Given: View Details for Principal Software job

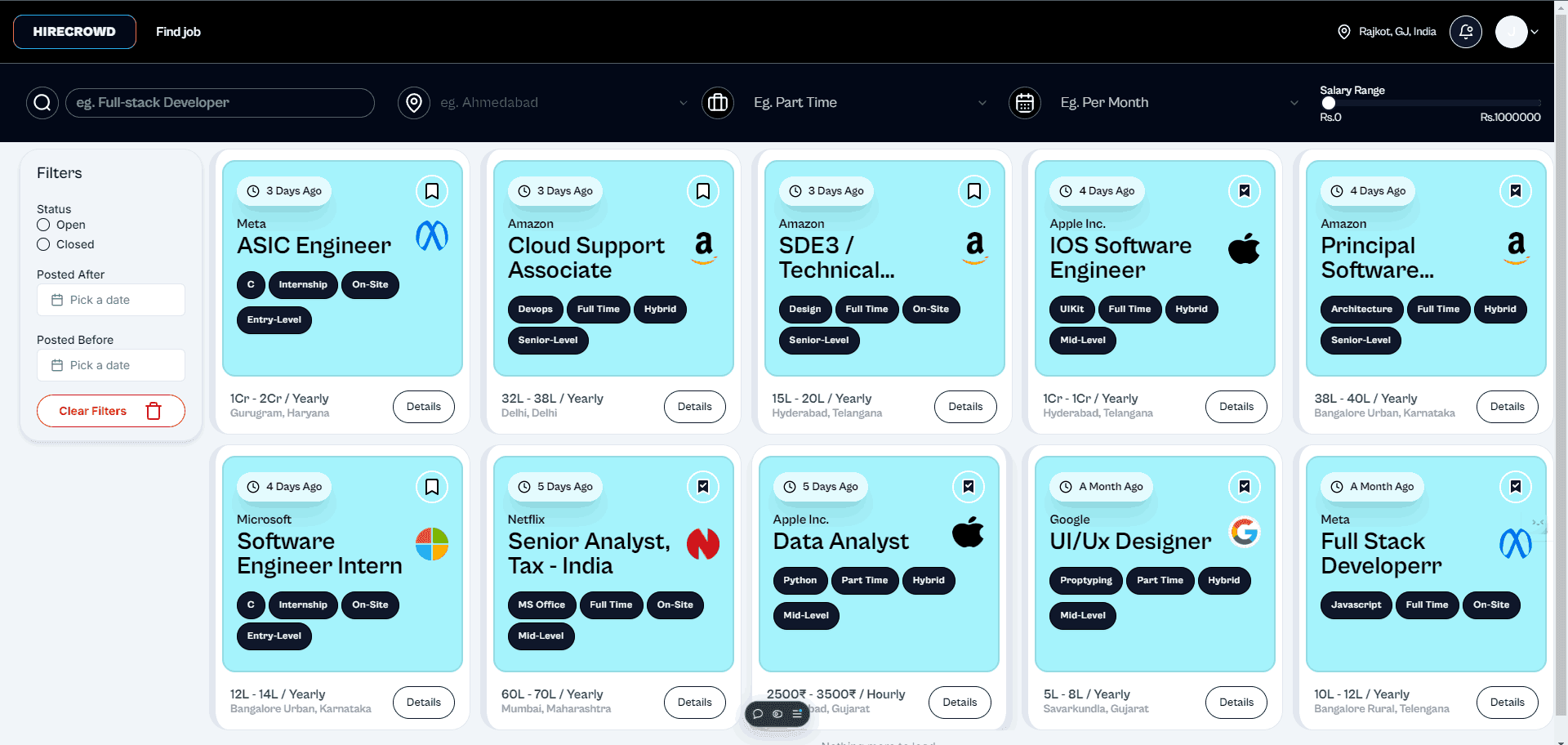Looking at the screenshot, I should click(x=1507, y=407).
